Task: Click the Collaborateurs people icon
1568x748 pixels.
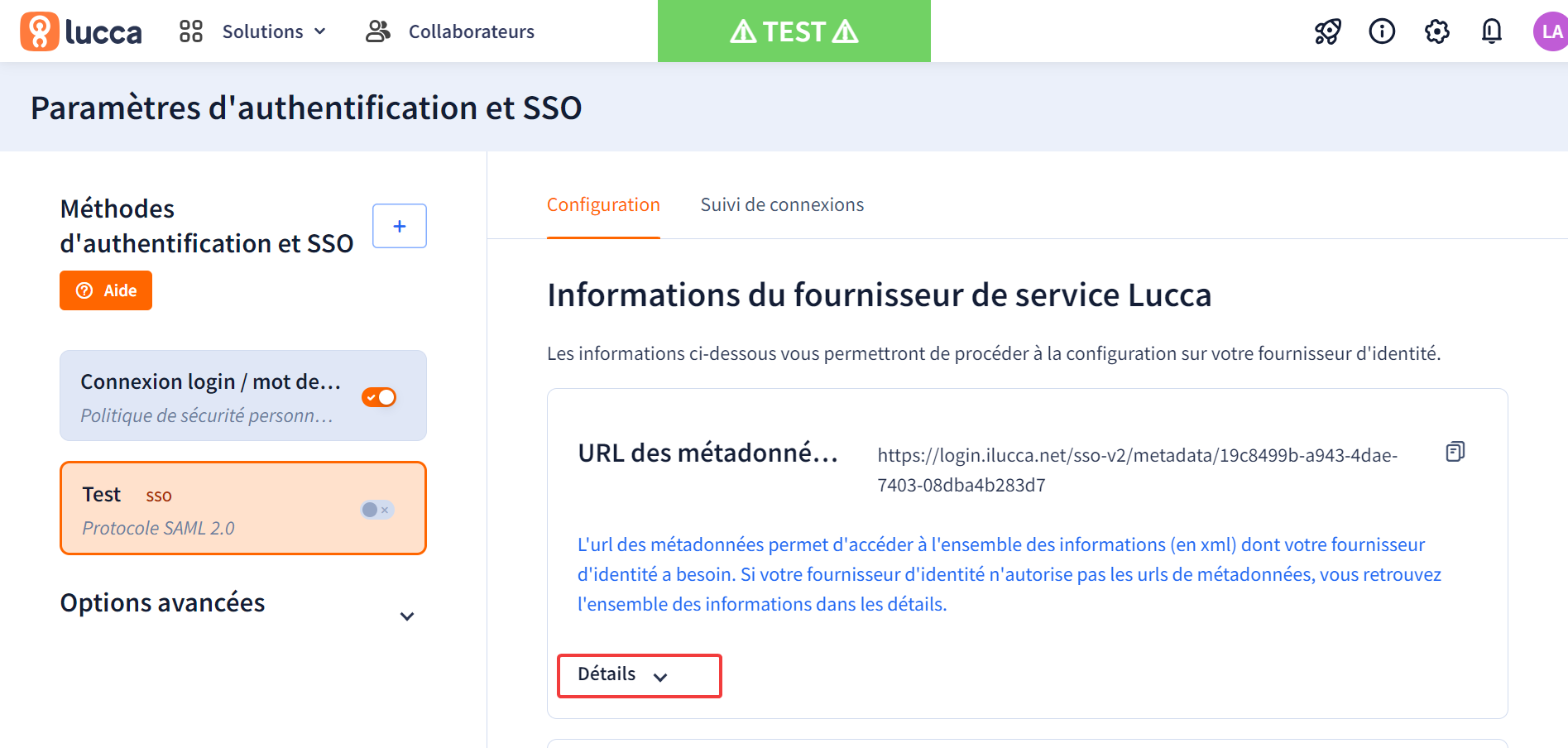Action: coord(378,31)
